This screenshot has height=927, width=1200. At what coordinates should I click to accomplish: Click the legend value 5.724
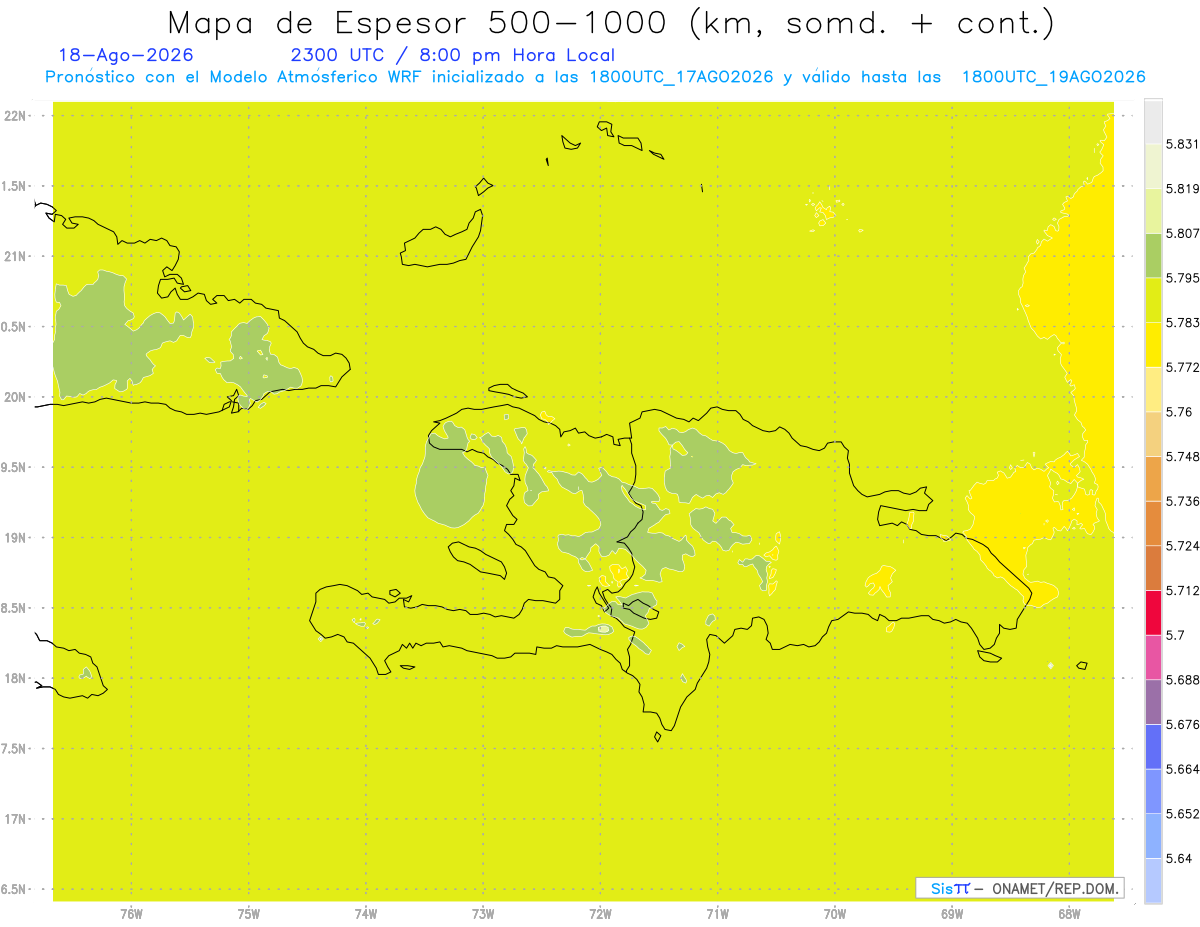[x=1183, y=546]
